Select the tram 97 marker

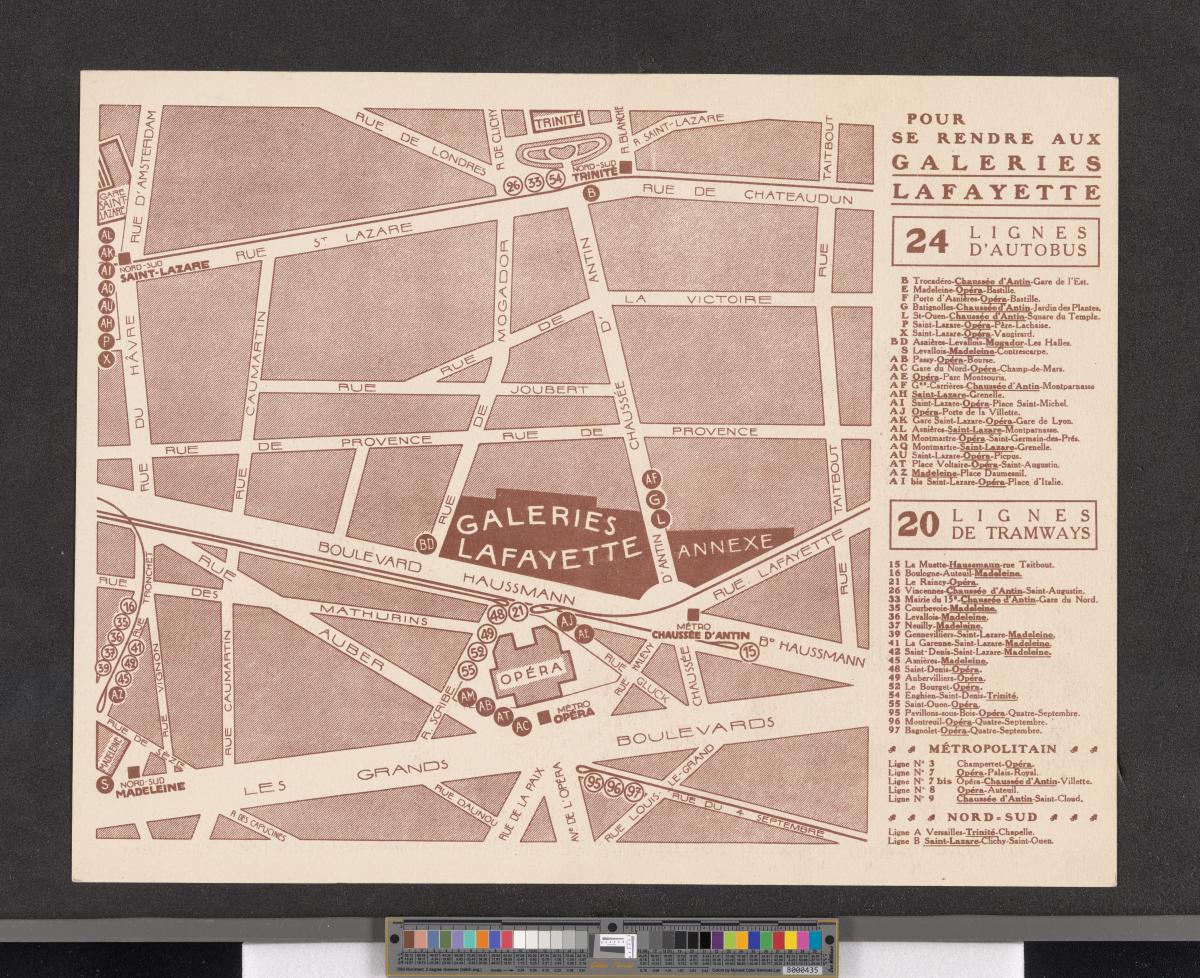click(634, 791)
